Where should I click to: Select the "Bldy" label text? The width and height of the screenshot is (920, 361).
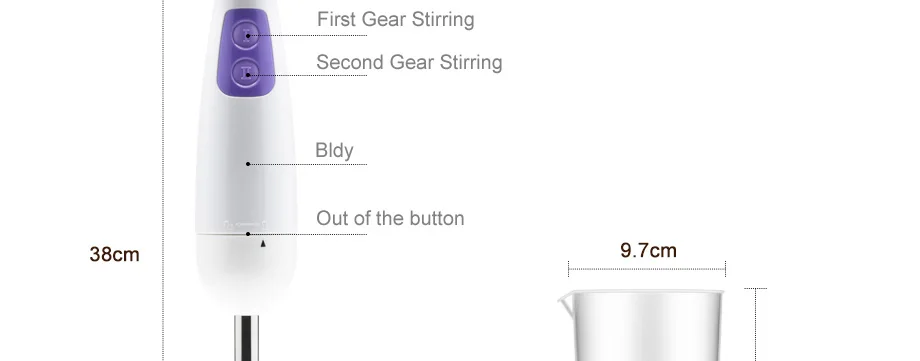click(x=334, y=150)
